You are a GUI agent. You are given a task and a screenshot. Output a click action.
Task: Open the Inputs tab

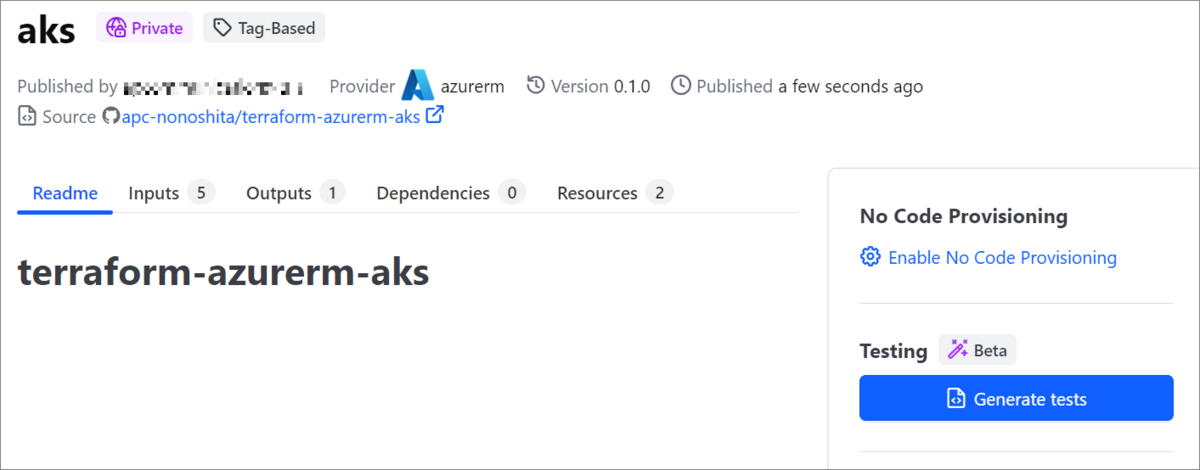tap(172, 193)
